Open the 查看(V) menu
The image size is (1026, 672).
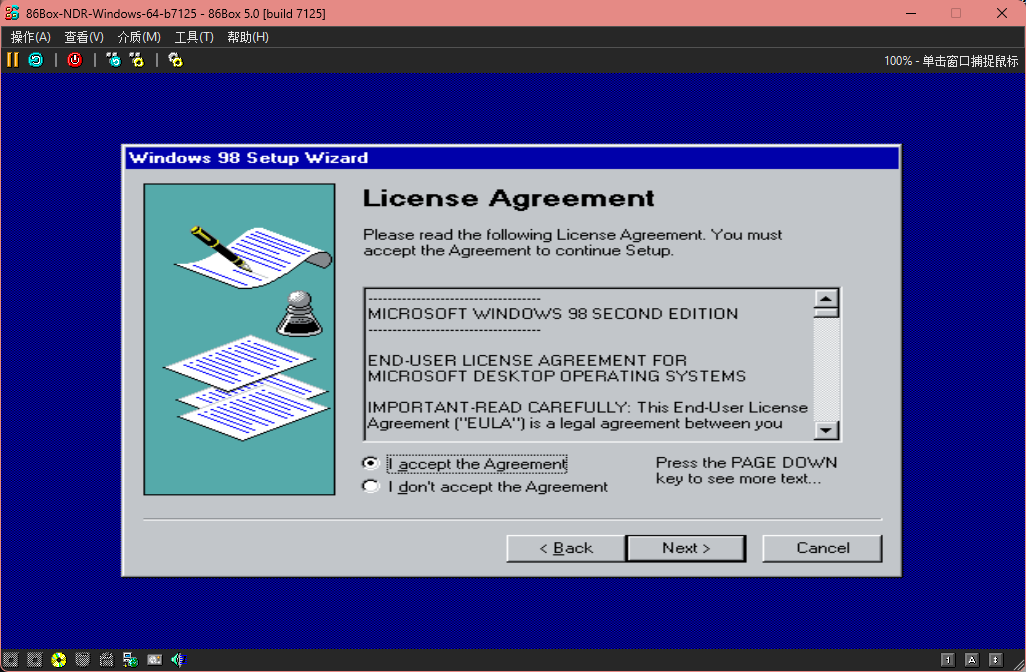[x=84, y=37]
